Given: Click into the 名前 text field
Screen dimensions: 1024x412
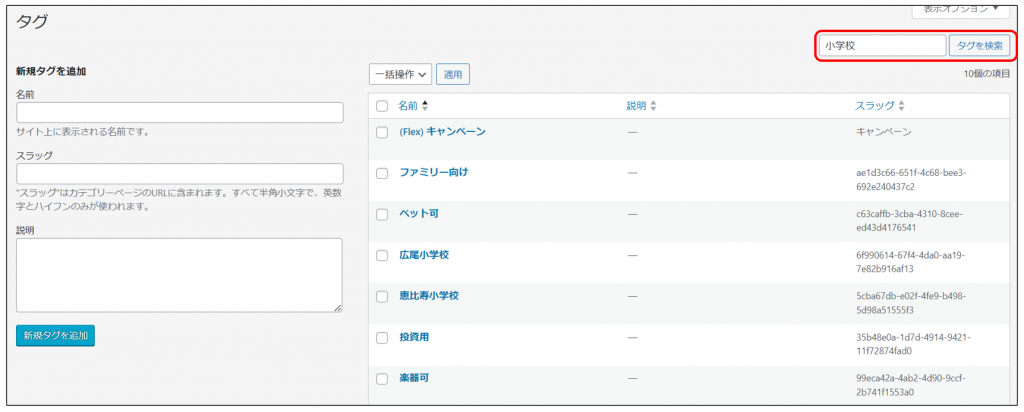Looking at the screenshot, I should [x=180, y=112].
